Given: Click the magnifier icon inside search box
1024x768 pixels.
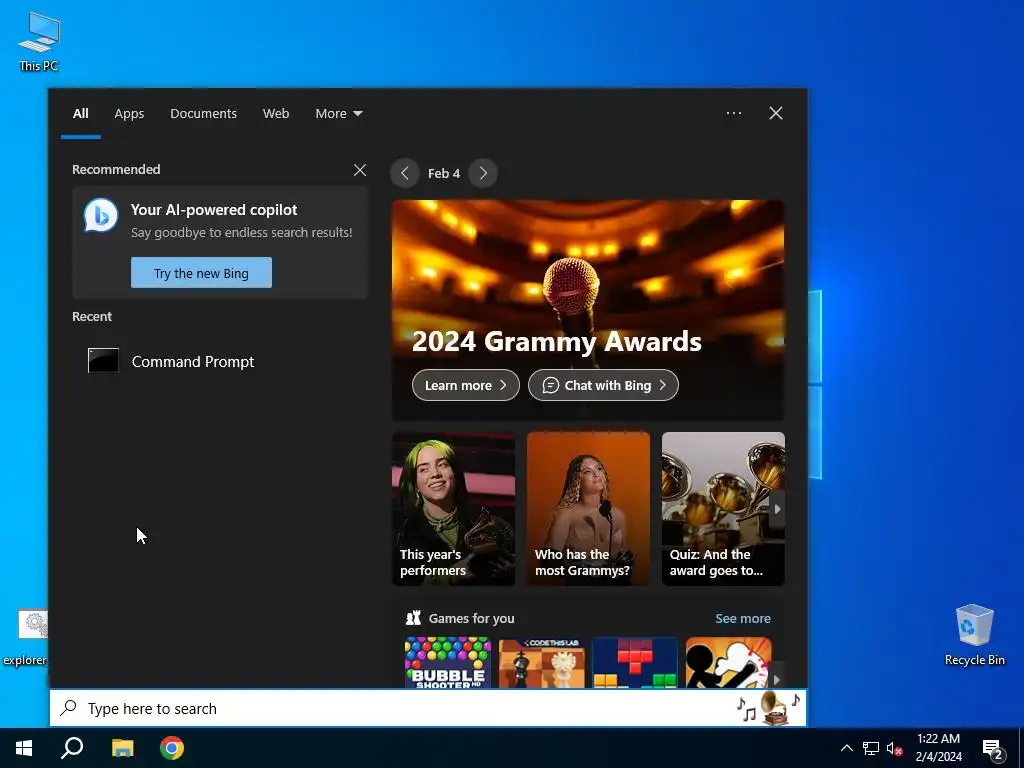Looking at the screenshot, I should [68, 708].
